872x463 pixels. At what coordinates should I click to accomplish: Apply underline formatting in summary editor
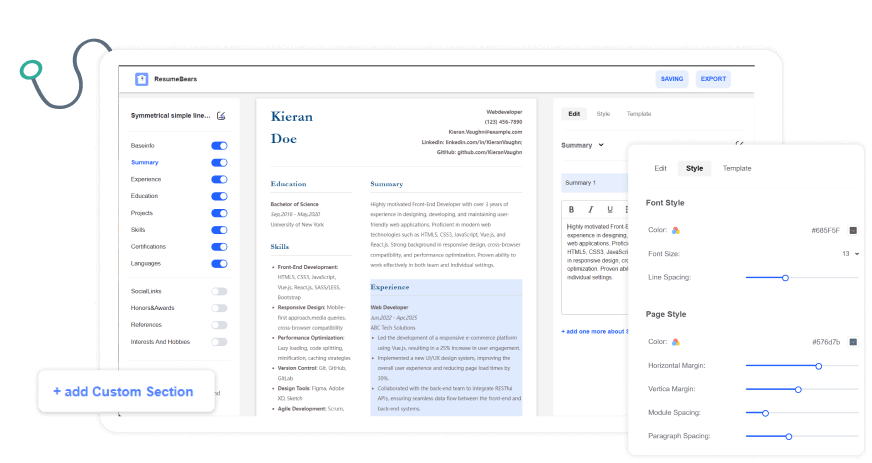click(609, 210)
